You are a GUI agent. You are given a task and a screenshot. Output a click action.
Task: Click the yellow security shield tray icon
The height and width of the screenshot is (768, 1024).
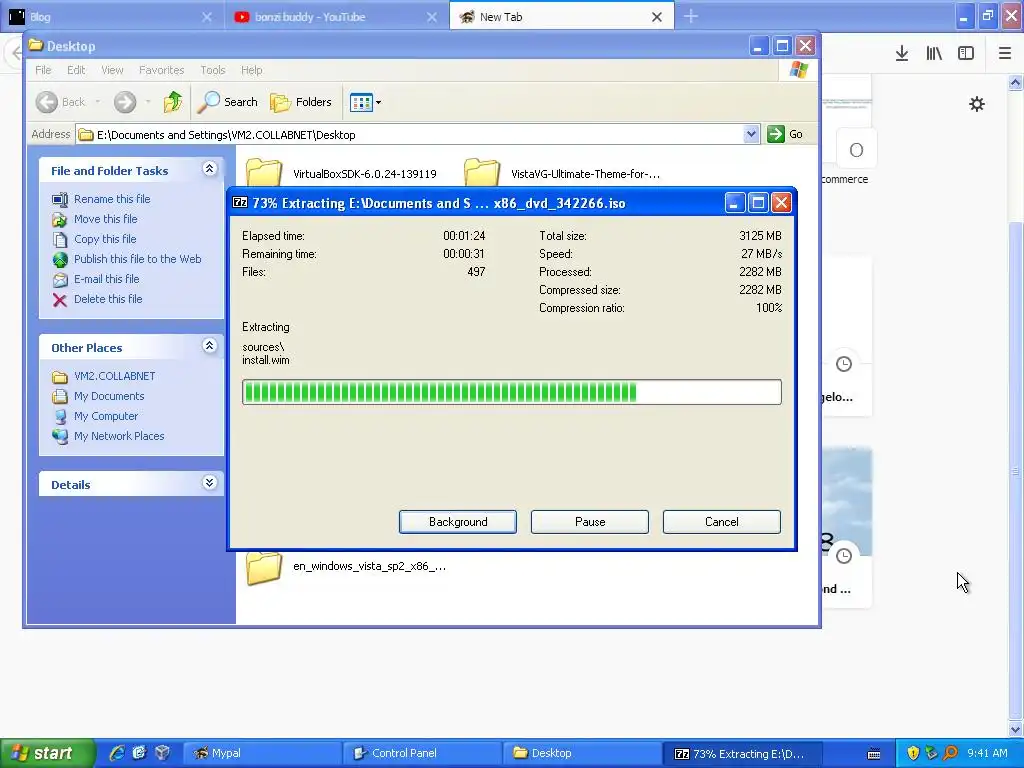coord(913,753)
